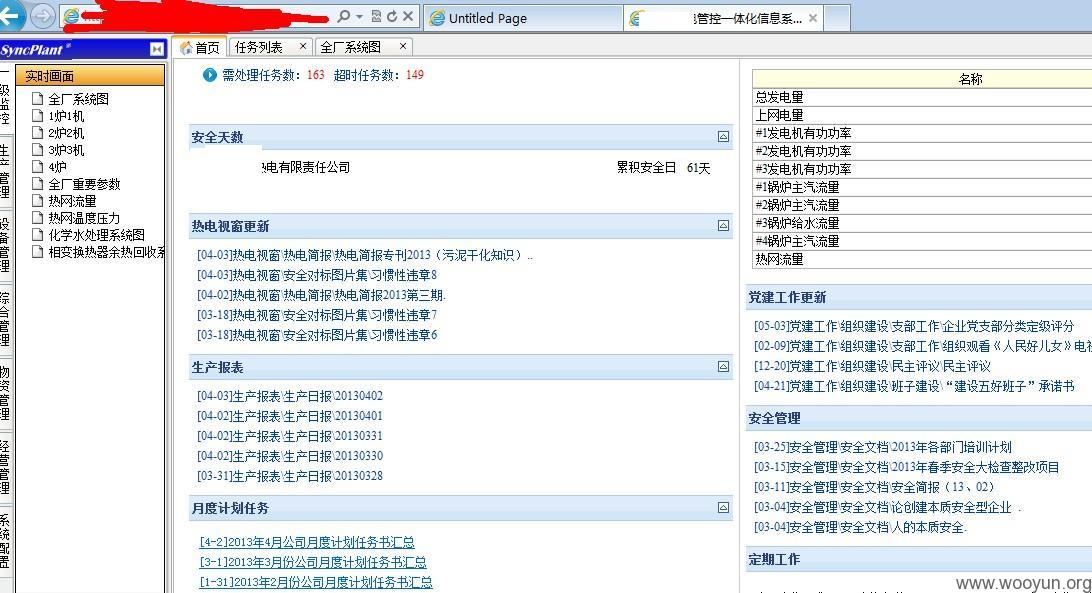Screen dimensions: 1092x593
Task: Click the compatibility view icon in address bar
Action: [376, 16]
